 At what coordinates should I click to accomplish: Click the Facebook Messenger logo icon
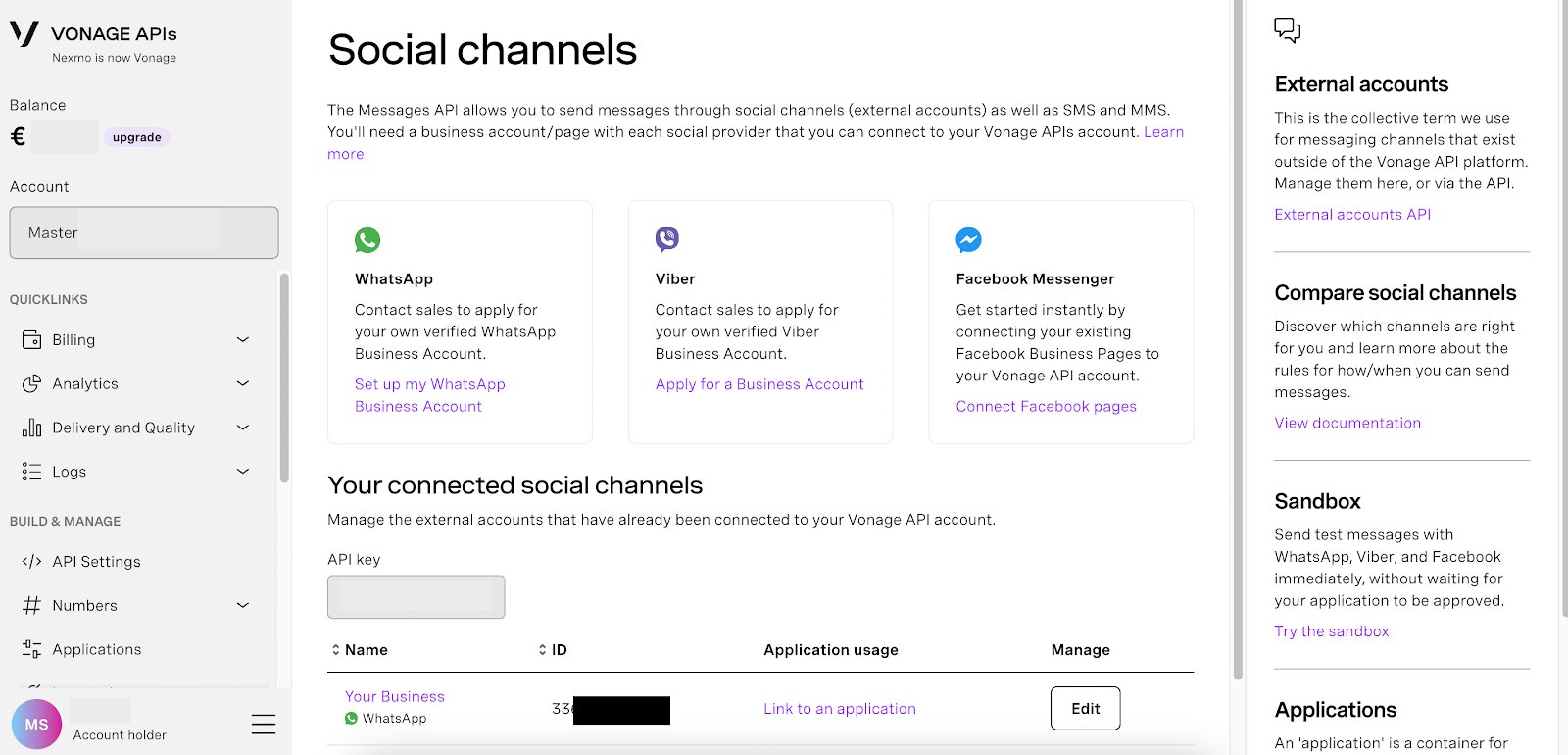pyautogui.click(x=968, y=240)
